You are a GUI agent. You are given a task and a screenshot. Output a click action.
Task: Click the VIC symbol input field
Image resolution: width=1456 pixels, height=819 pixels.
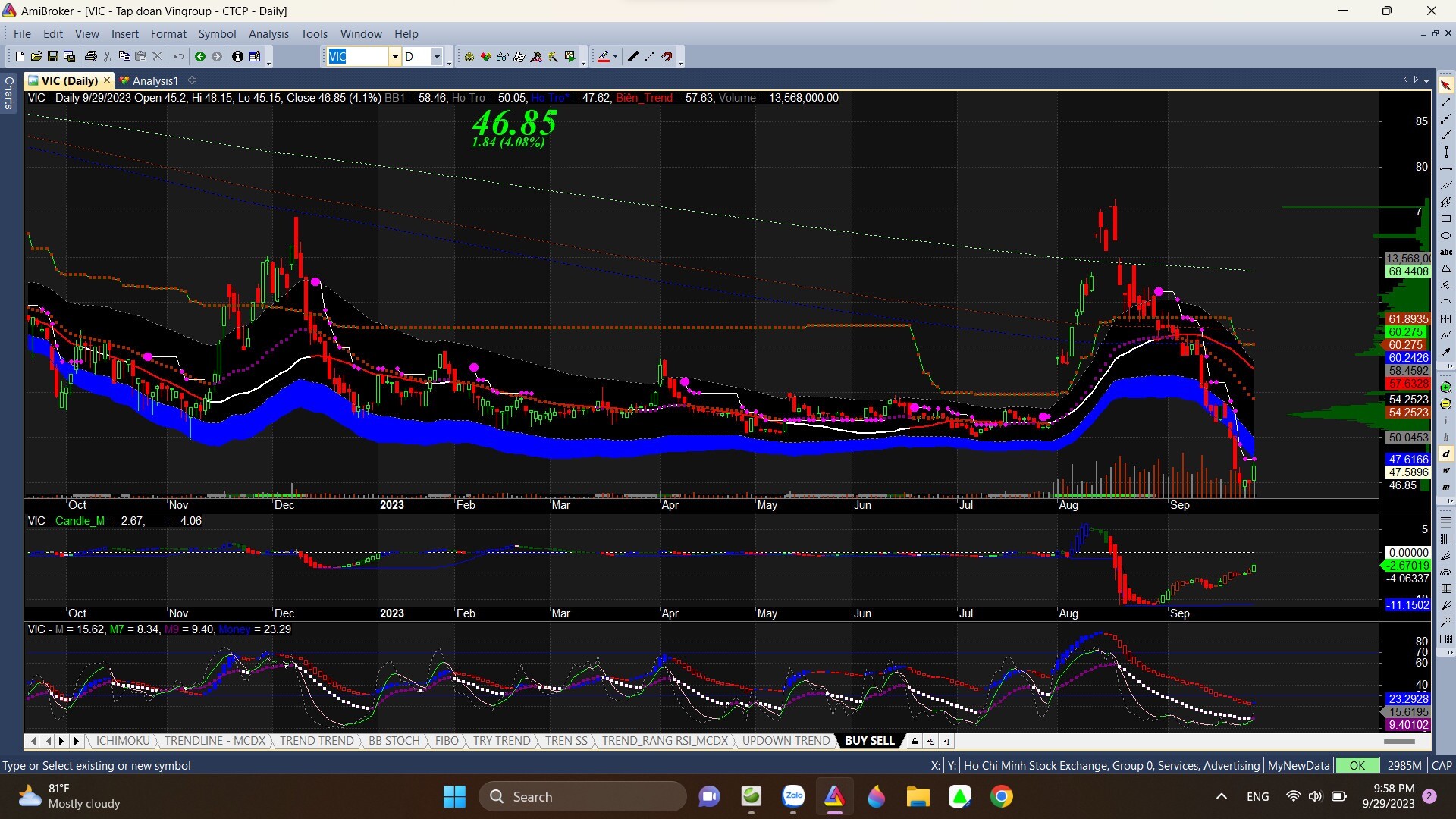(356, 56)
